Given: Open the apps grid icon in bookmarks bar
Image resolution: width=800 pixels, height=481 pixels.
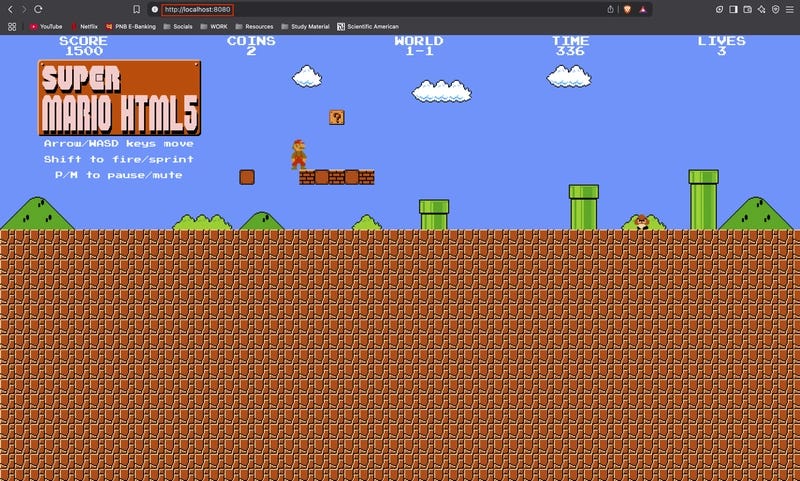Looking at the screenshot, I should point(12,27).
